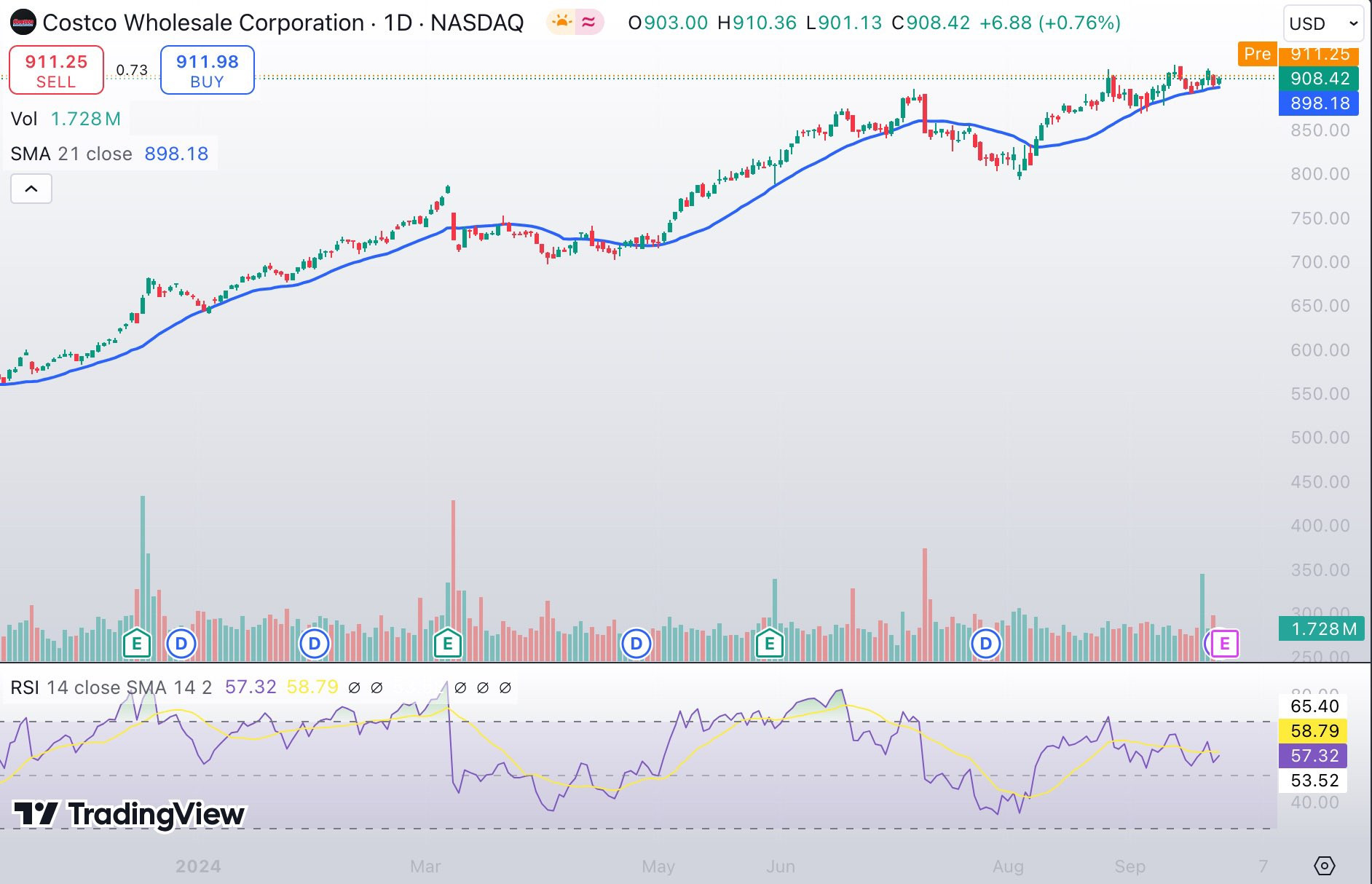Collapse the indicator legend with the chevron button

tap(31, 189)
